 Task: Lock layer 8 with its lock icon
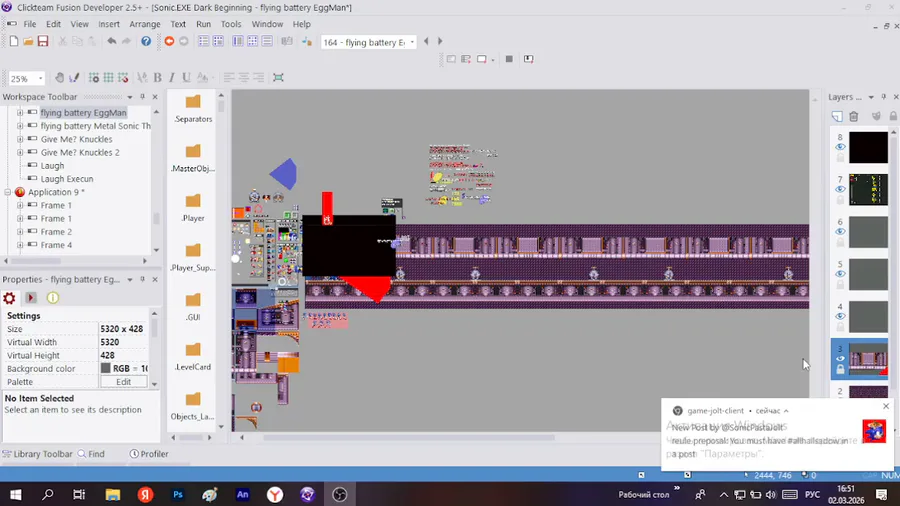[840, 158]
